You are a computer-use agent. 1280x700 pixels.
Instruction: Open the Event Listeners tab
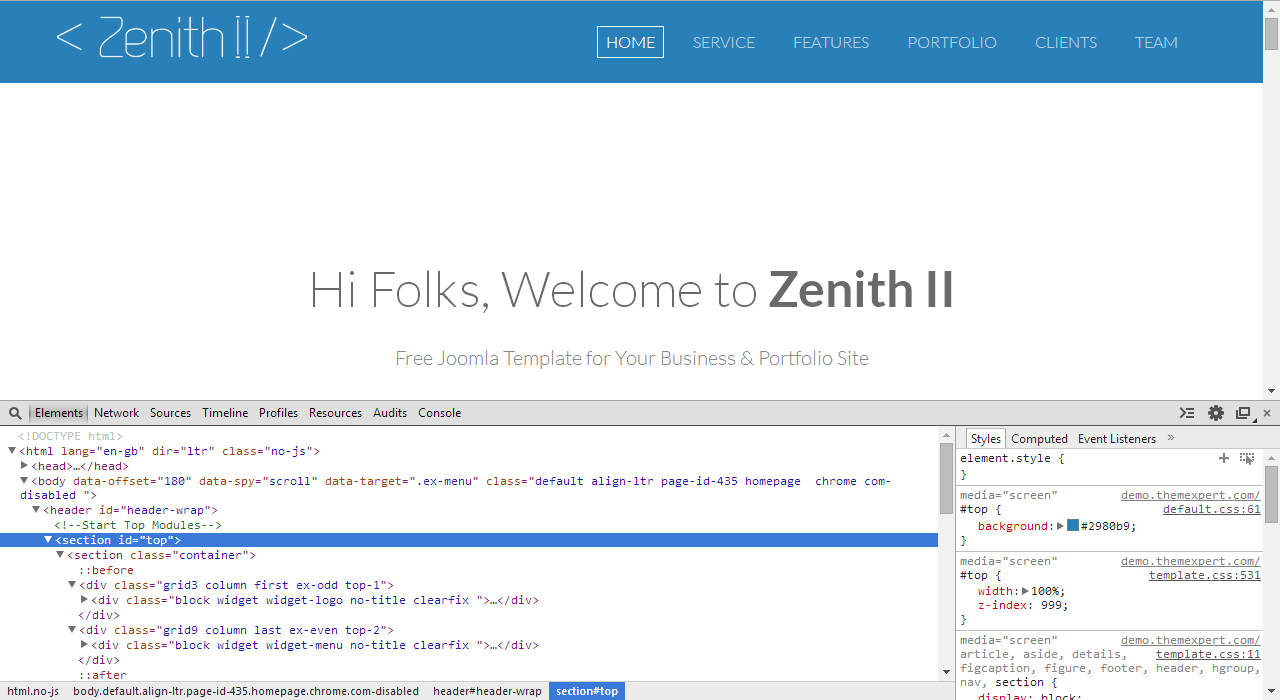coord(1117,439)
